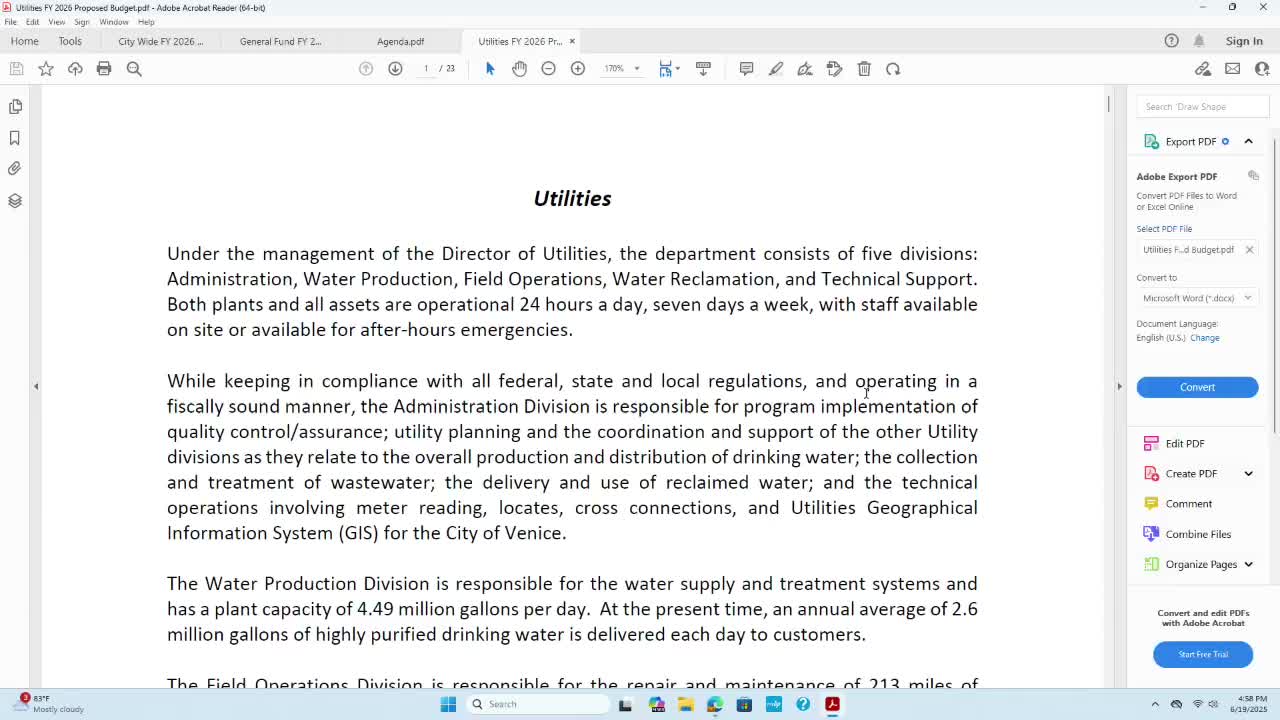This screenshot has height=720, width=1280.
Task: Switch to the Tools tab
Action: (70, 41)
